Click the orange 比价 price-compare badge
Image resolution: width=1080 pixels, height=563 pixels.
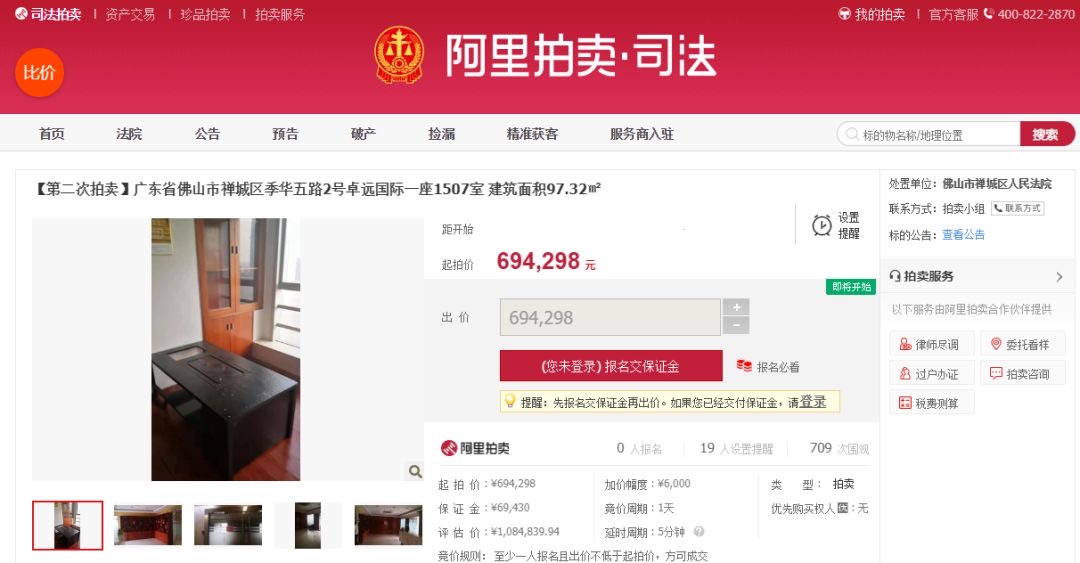pyautogui.click(x=39, y=72)
